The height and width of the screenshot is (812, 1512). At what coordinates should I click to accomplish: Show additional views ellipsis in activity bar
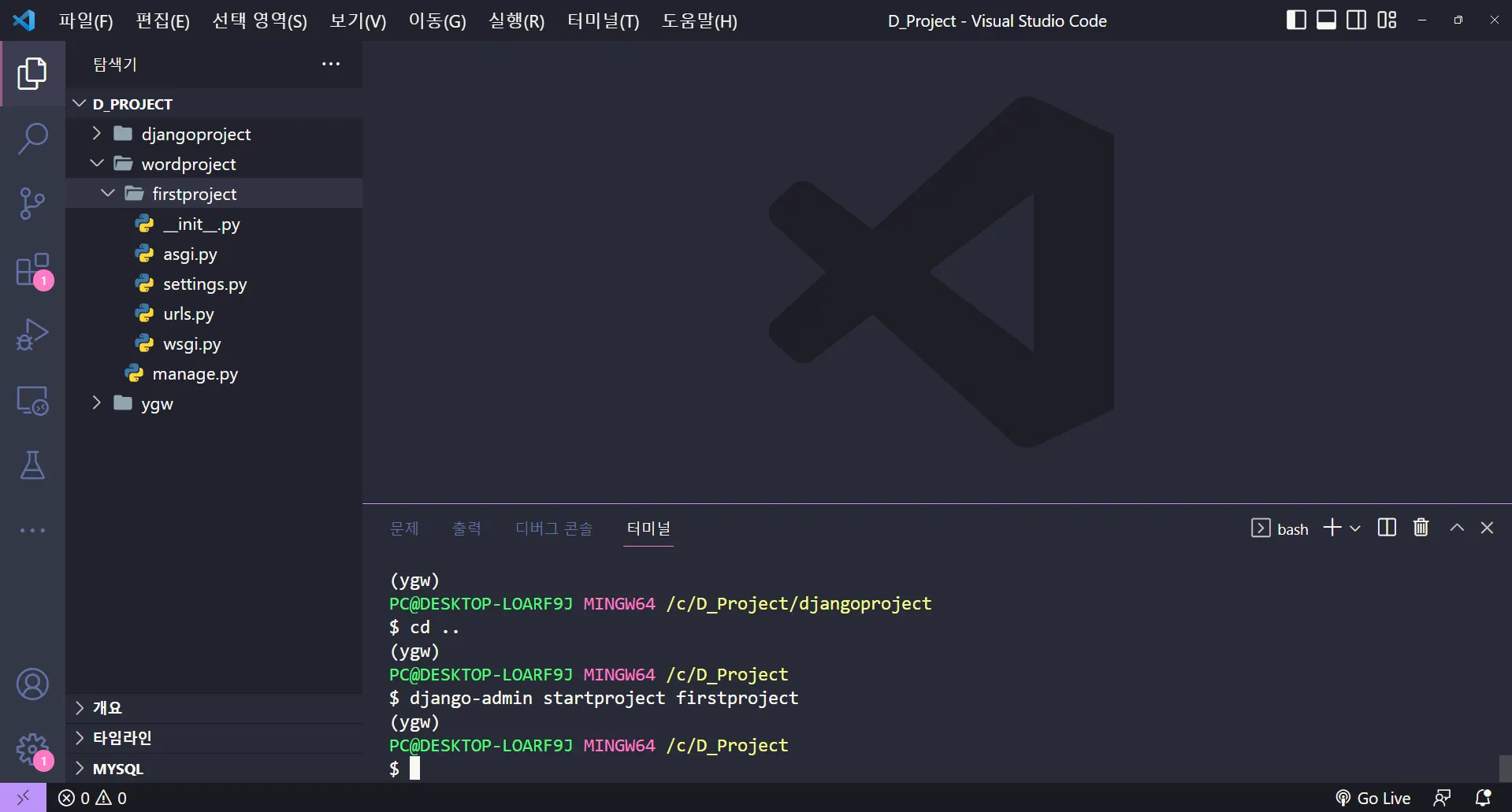click(x=32, y=531)
